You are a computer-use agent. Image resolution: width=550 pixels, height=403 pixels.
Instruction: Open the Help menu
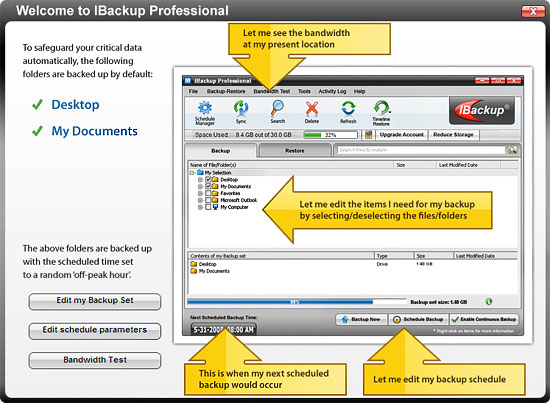359,91
